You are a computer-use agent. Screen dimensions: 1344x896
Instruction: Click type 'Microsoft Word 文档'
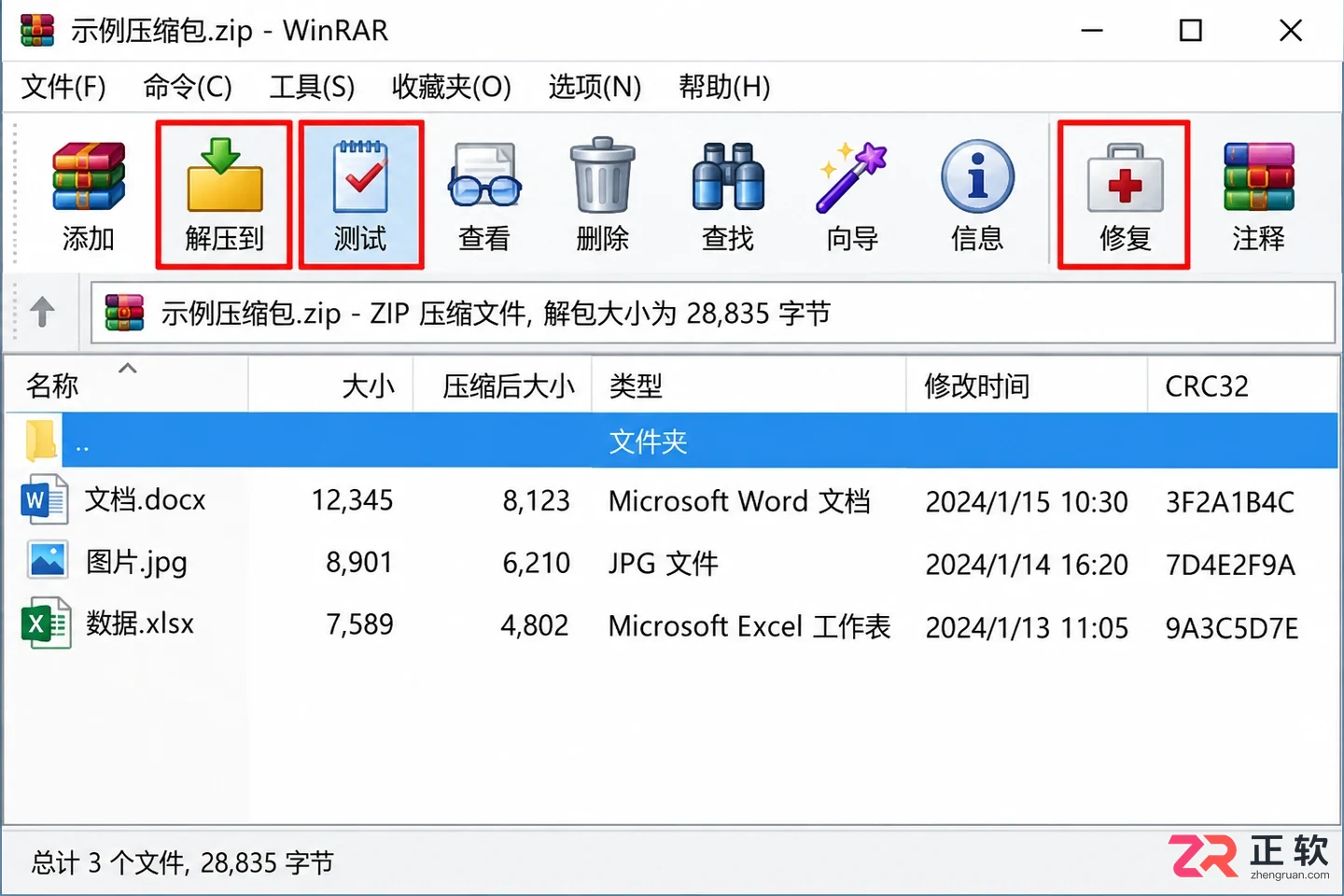pyautogui.click(x=739, y=501)
